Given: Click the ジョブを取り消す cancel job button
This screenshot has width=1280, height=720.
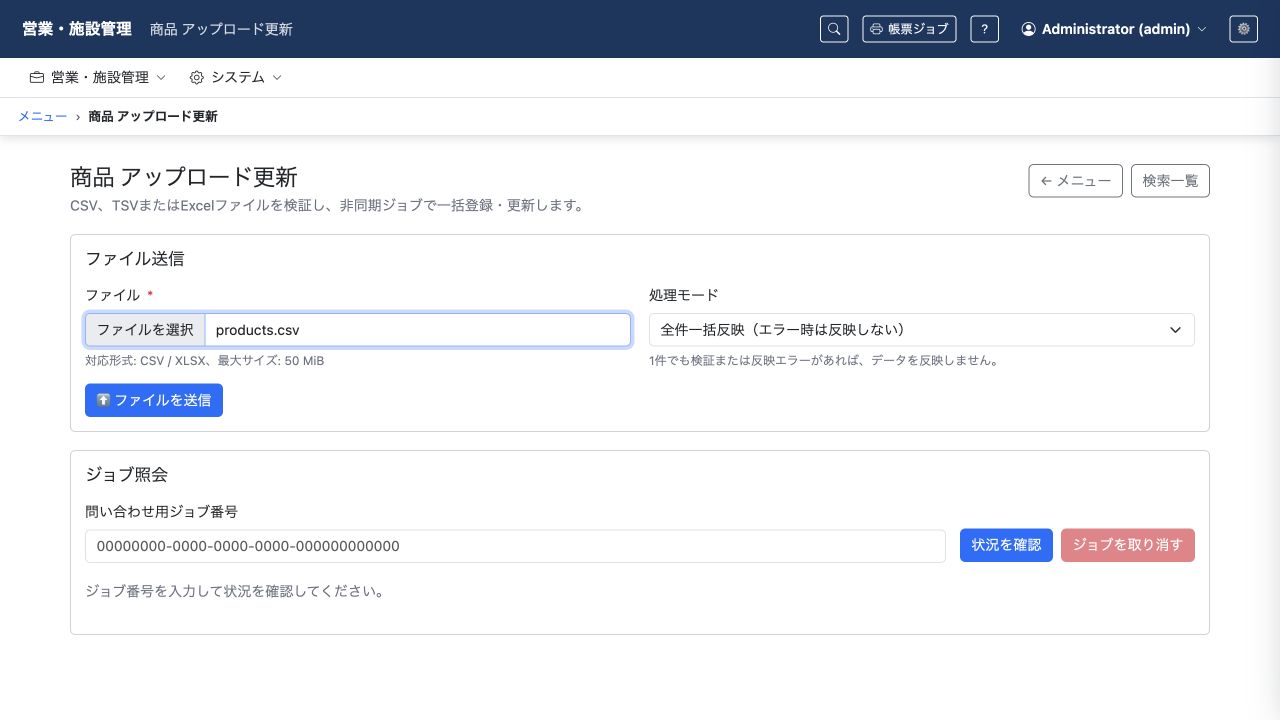Looking at the screenshot, I should tap(1128, 545).
